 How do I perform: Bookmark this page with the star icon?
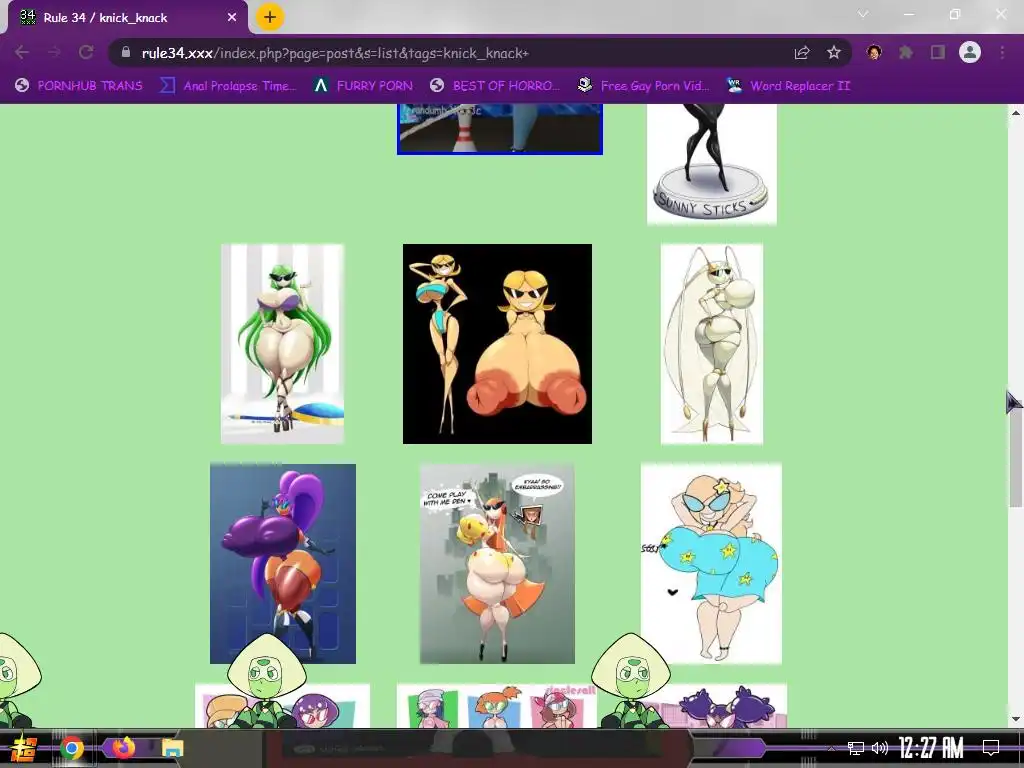[834, 52]
